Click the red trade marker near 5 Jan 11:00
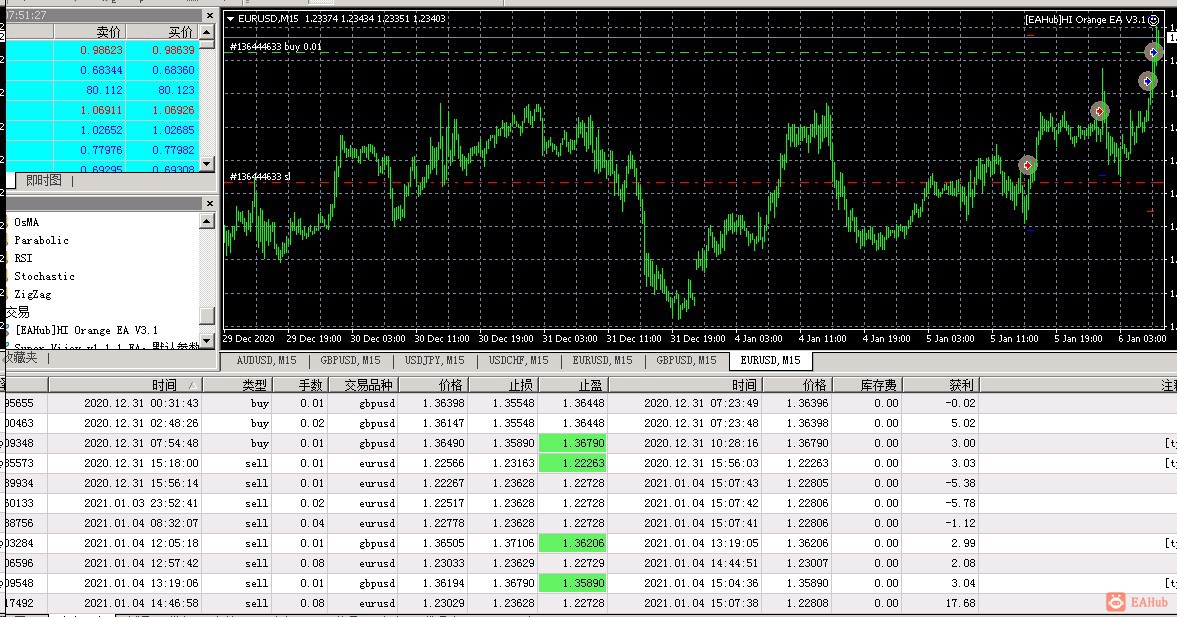 tap(1027, 165)
